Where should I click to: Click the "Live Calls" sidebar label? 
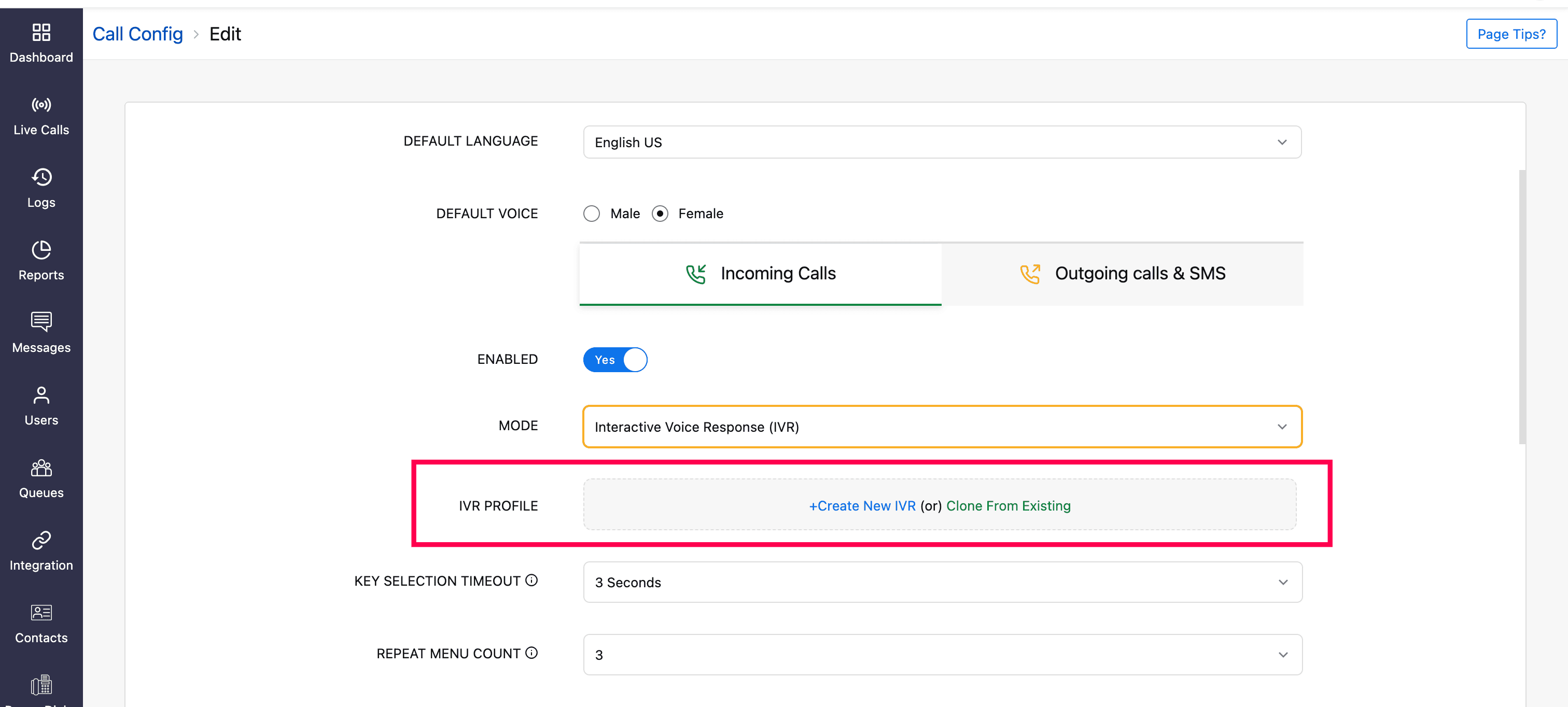point(41,130)
